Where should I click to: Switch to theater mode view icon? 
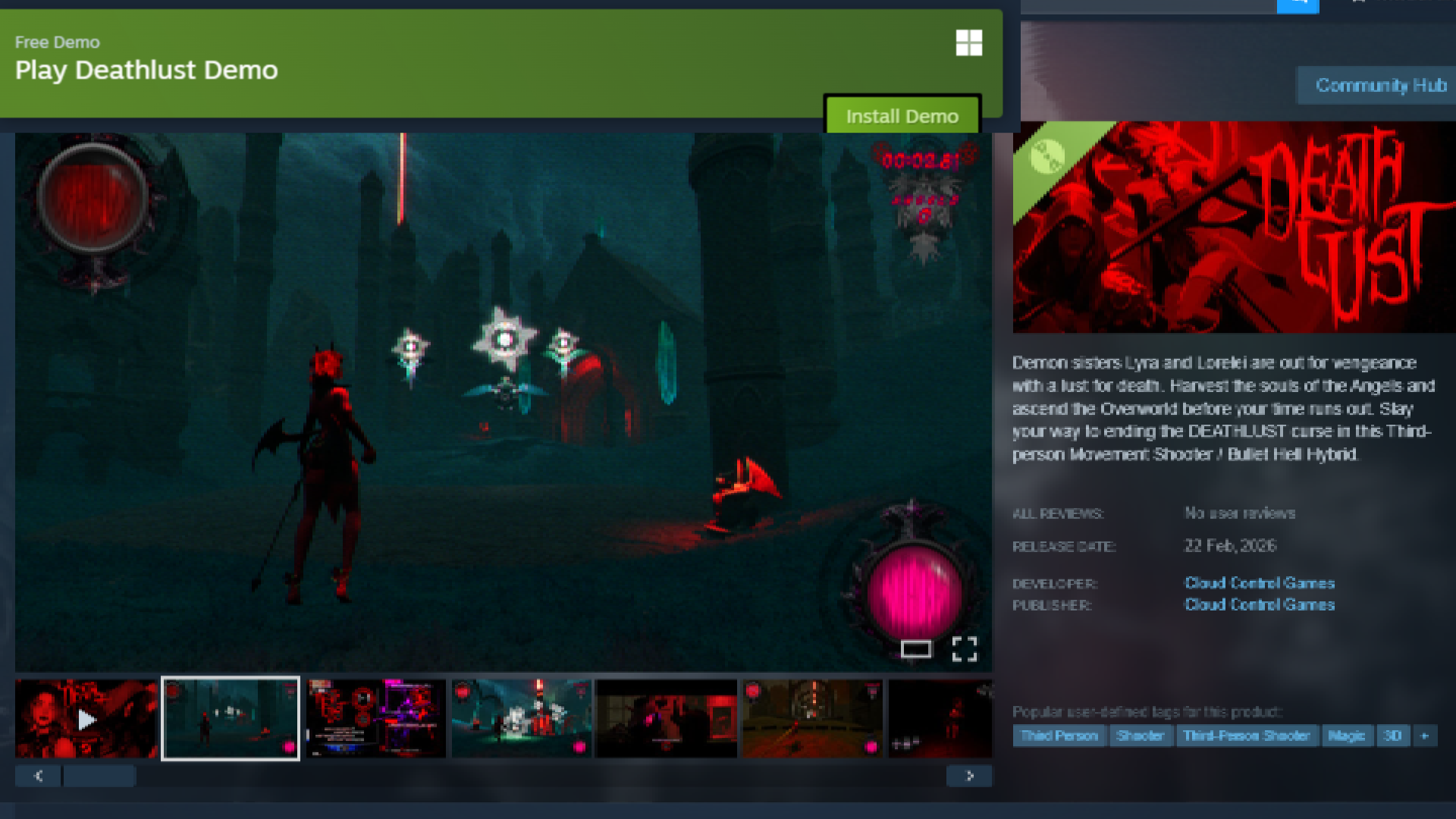(915, 649)
